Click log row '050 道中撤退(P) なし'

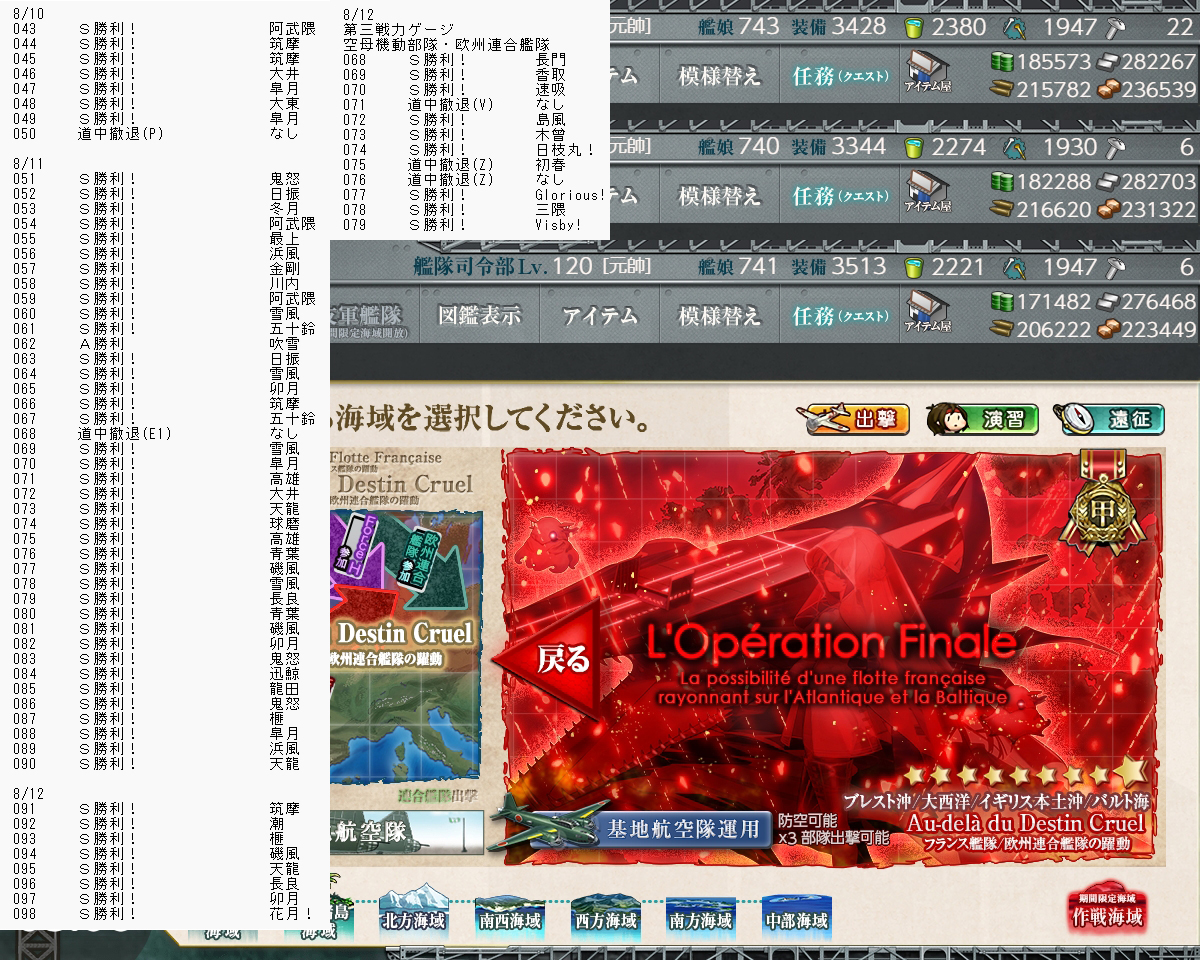coord(157,133)
